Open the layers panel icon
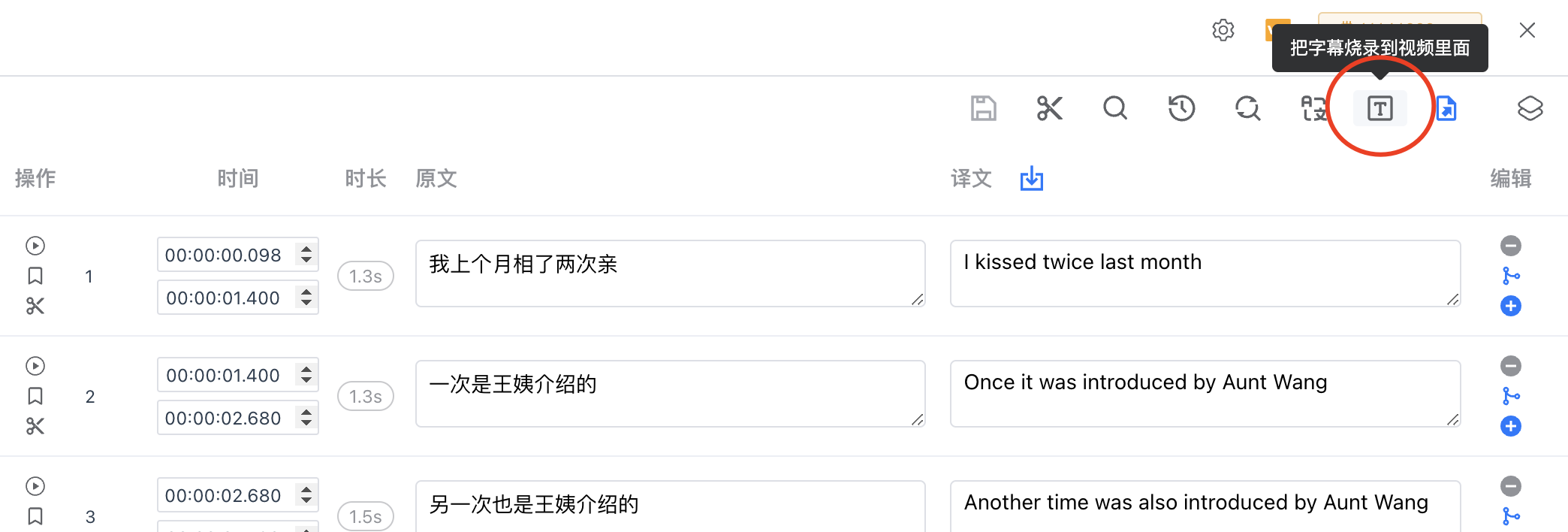The height and width of the screenshot is (532, 1568). pyautogui.click(x=1530, y=108)
